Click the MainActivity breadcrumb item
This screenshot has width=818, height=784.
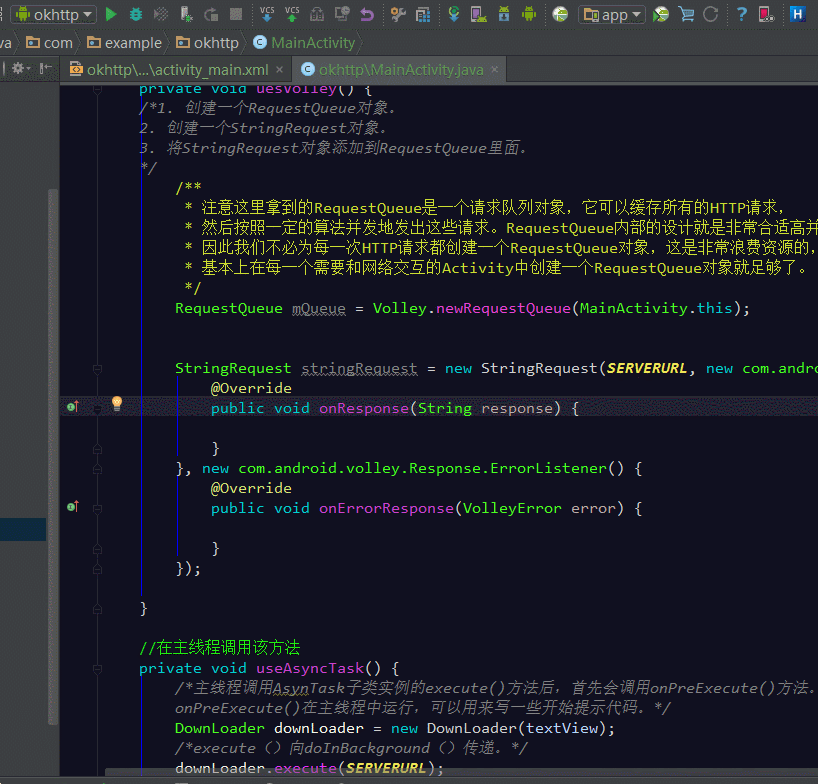click(304, 43)
